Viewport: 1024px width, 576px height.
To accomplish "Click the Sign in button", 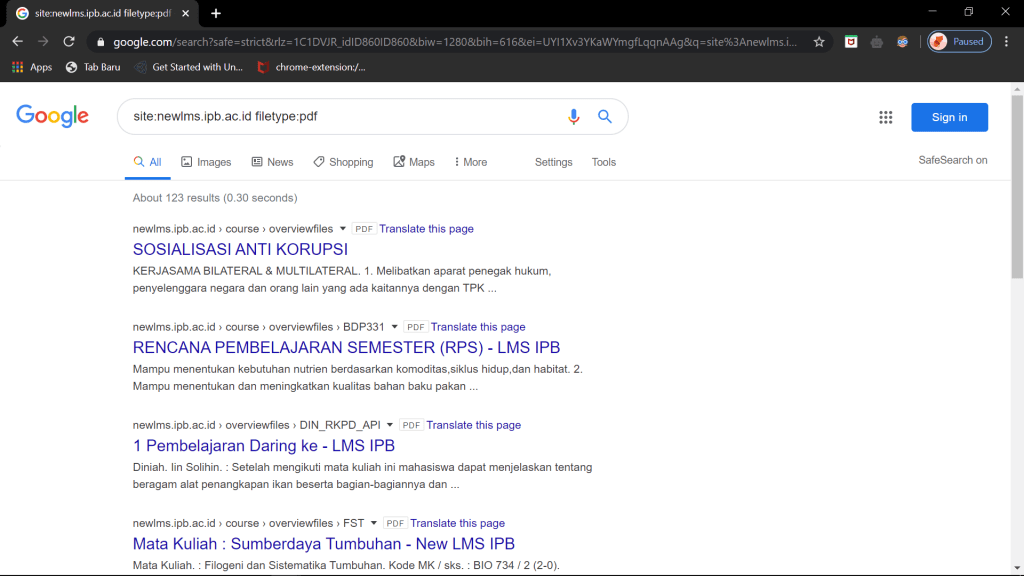I will (x=949, y=117).
